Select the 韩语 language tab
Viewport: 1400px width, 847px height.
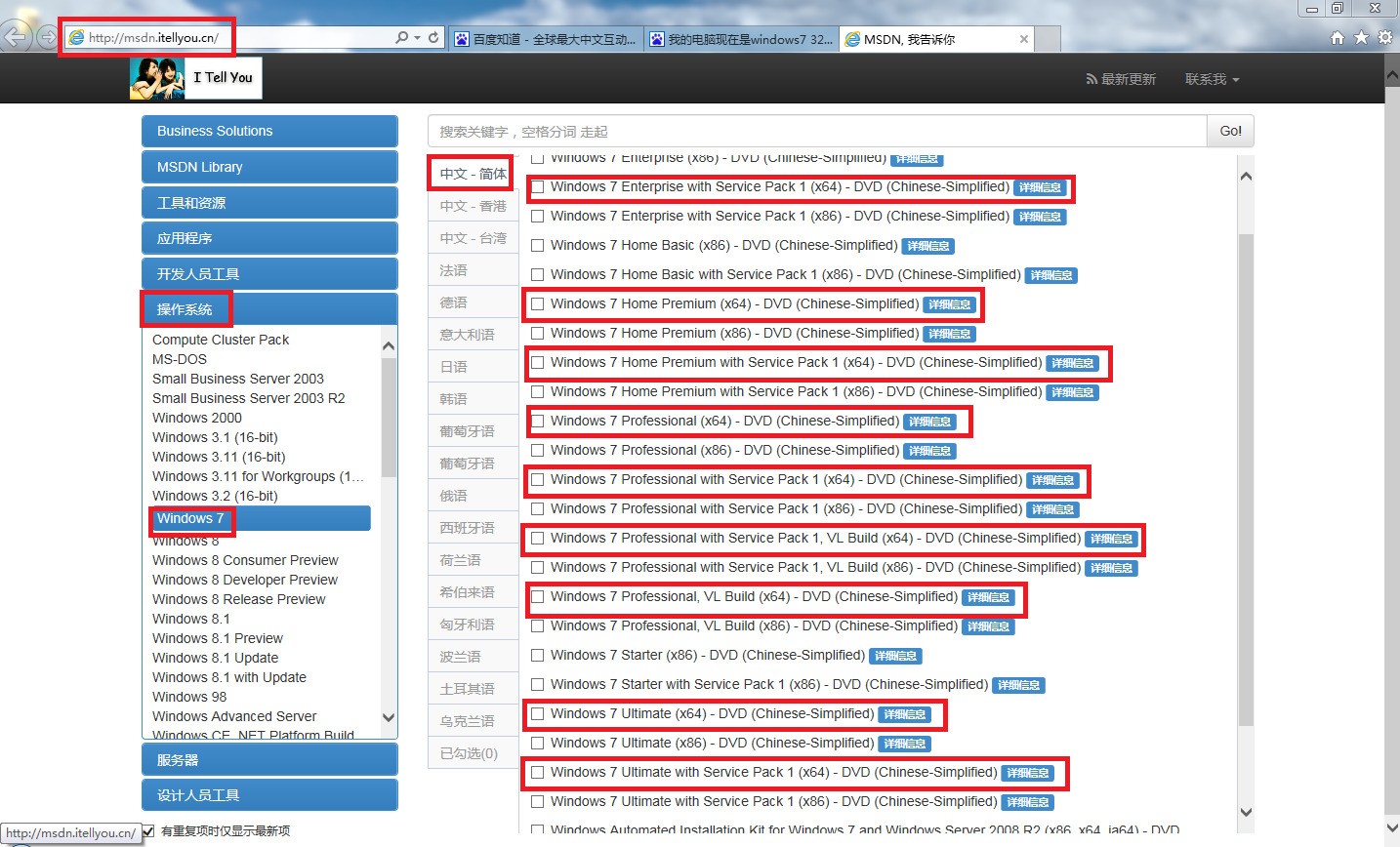tap(473, 399)
